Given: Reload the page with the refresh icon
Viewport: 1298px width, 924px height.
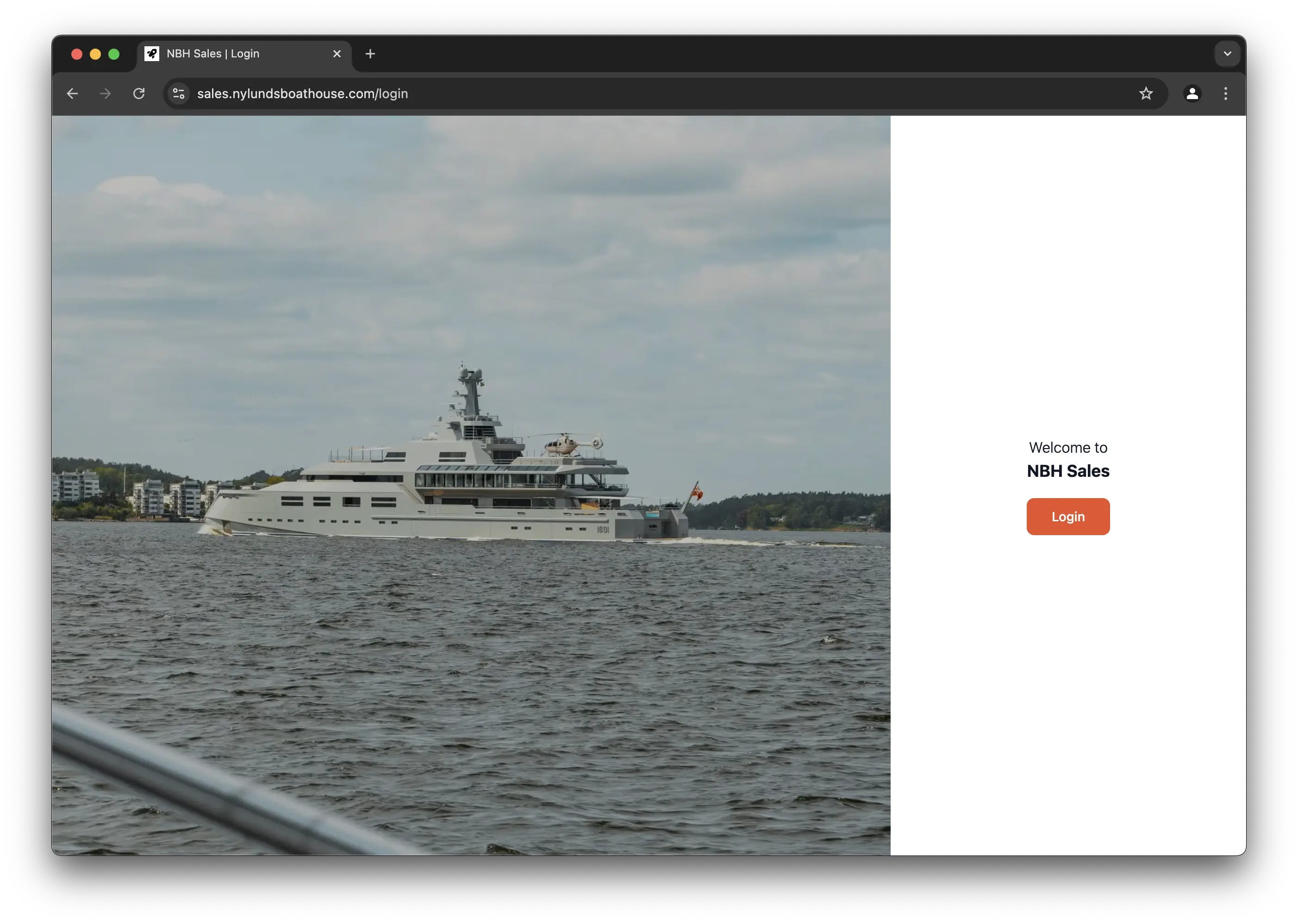Looking at the screenshot, I should coord(139,94).
